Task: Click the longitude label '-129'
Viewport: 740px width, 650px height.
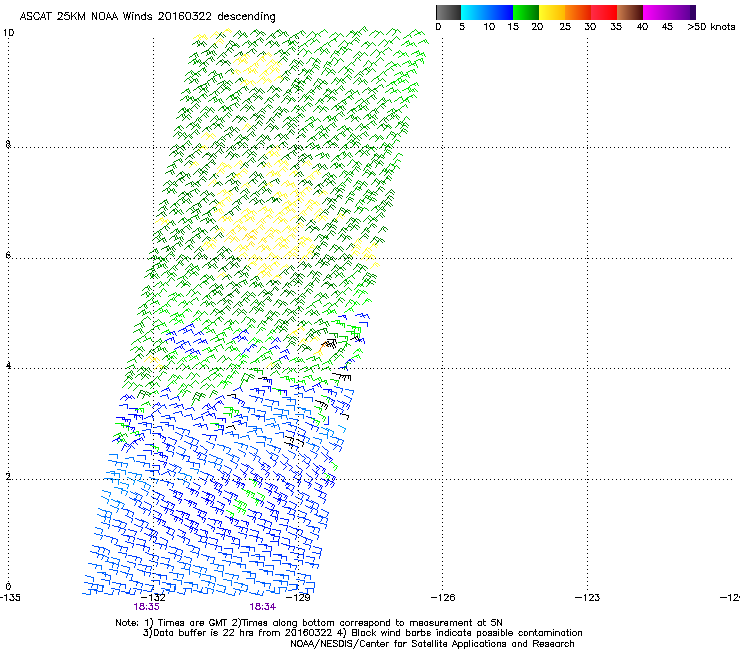Action: point(299,598)
